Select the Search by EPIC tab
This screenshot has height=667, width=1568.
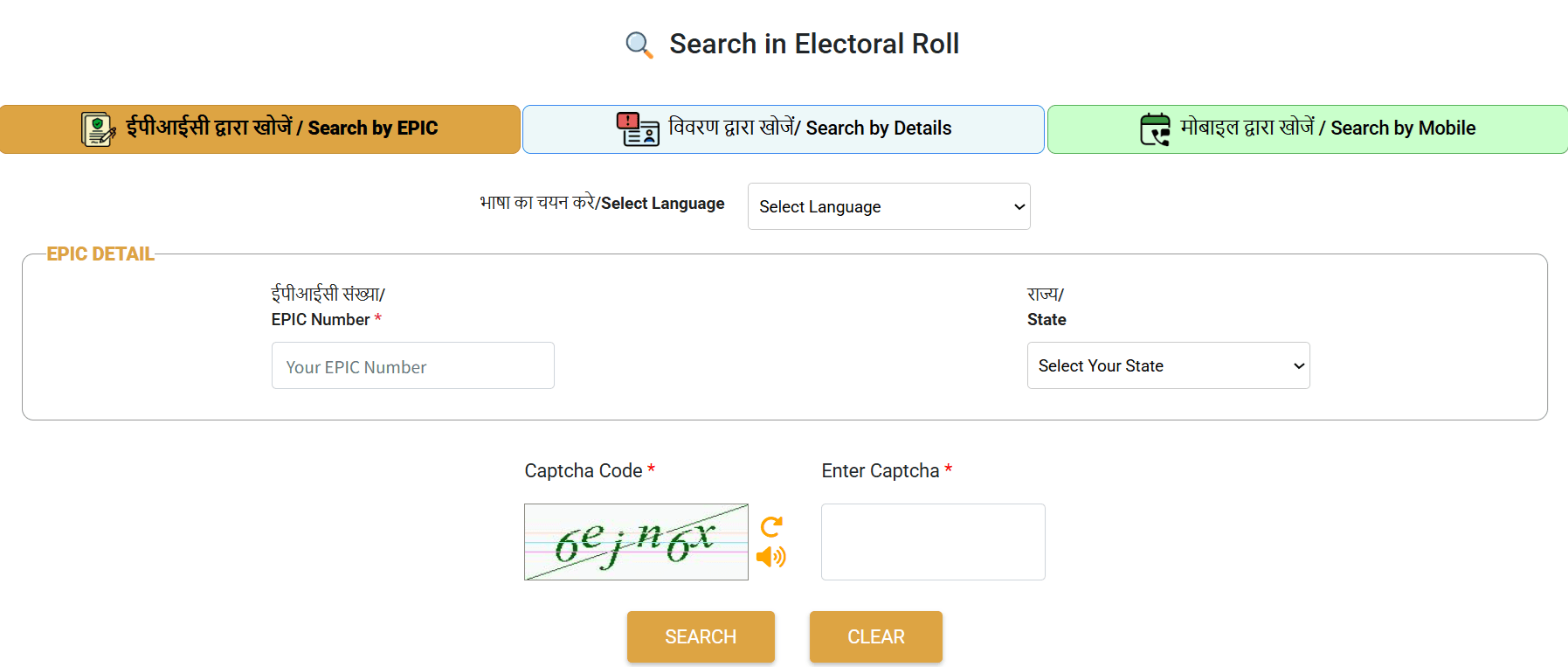pyautogui.click(x=261, y=129)
